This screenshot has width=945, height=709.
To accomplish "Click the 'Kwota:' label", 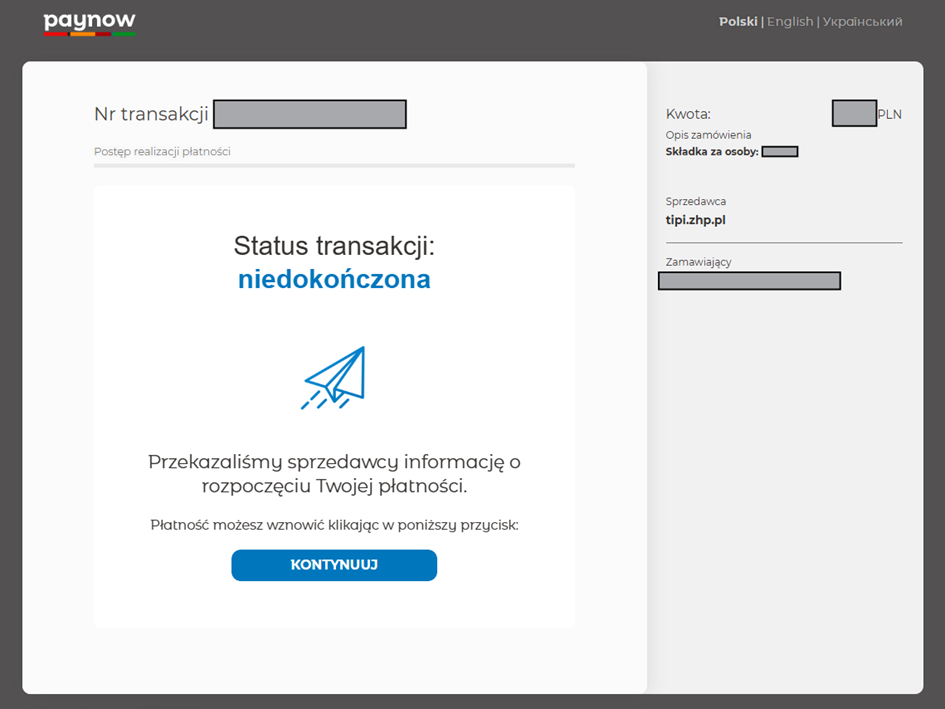I will click(688, 114).
